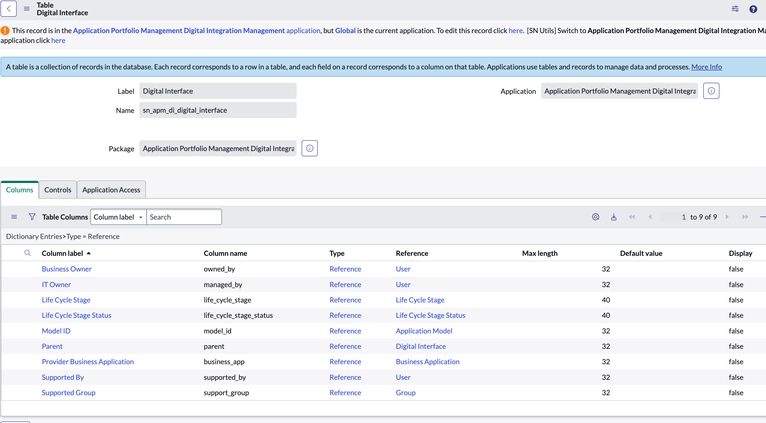Click the business_app column name cell
Screen dimensions: 766x423
(224, 362)
